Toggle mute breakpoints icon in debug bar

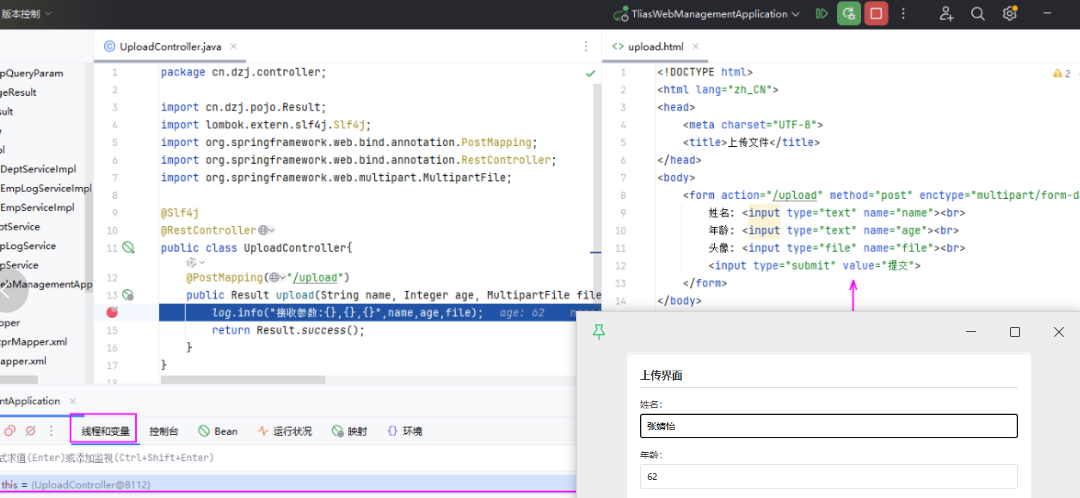tap(31, 431)
